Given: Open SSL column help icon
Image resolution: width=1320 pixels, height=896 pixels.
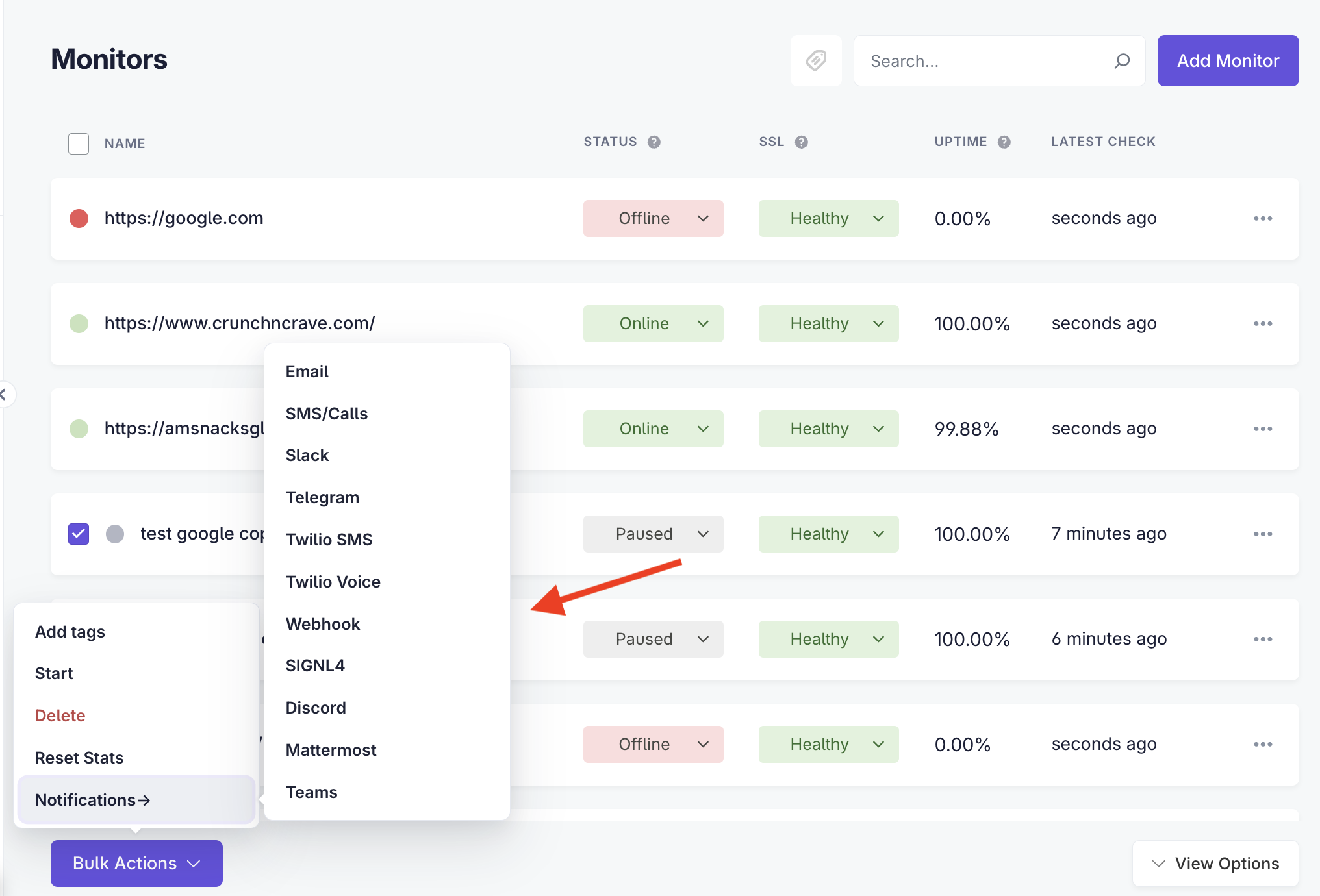Looking at the screenshot, I should 802,142.
